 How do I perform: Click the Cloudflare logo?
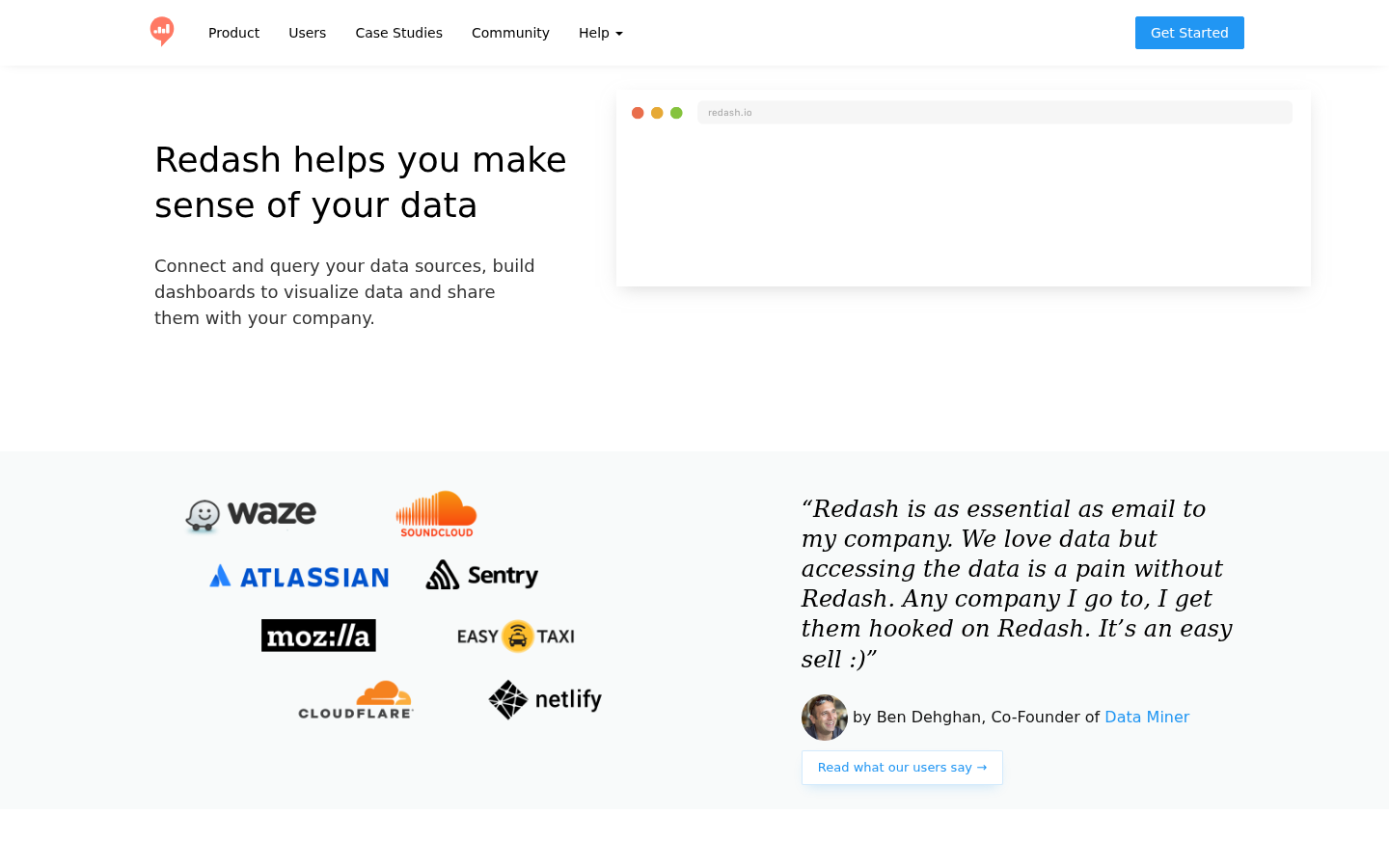tap(356, 699)
